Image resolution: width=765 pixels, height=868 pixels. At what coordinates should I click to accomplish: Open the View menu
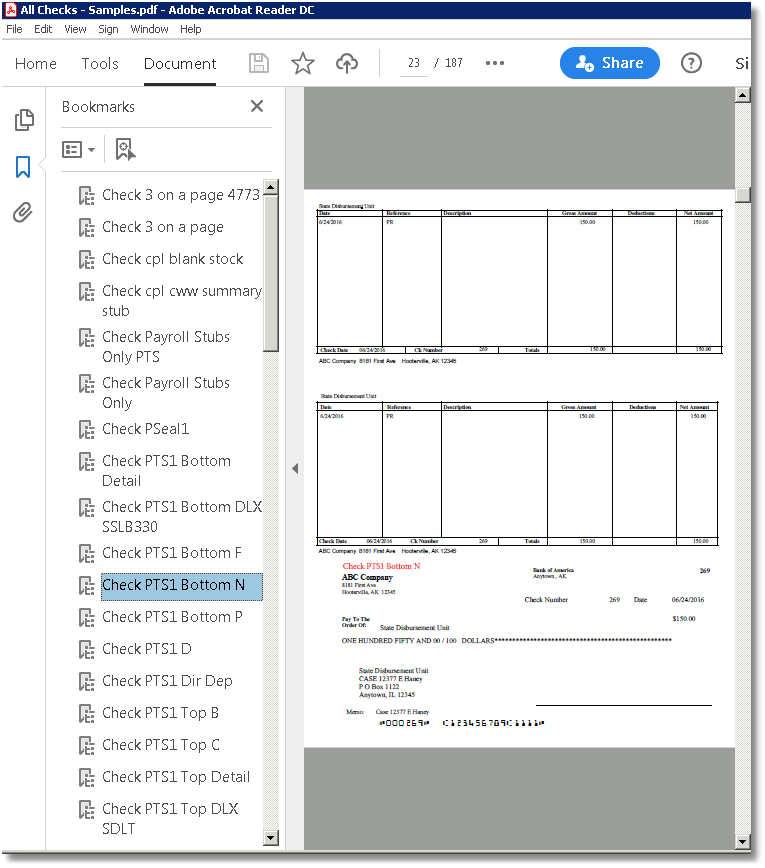point(75,29)
